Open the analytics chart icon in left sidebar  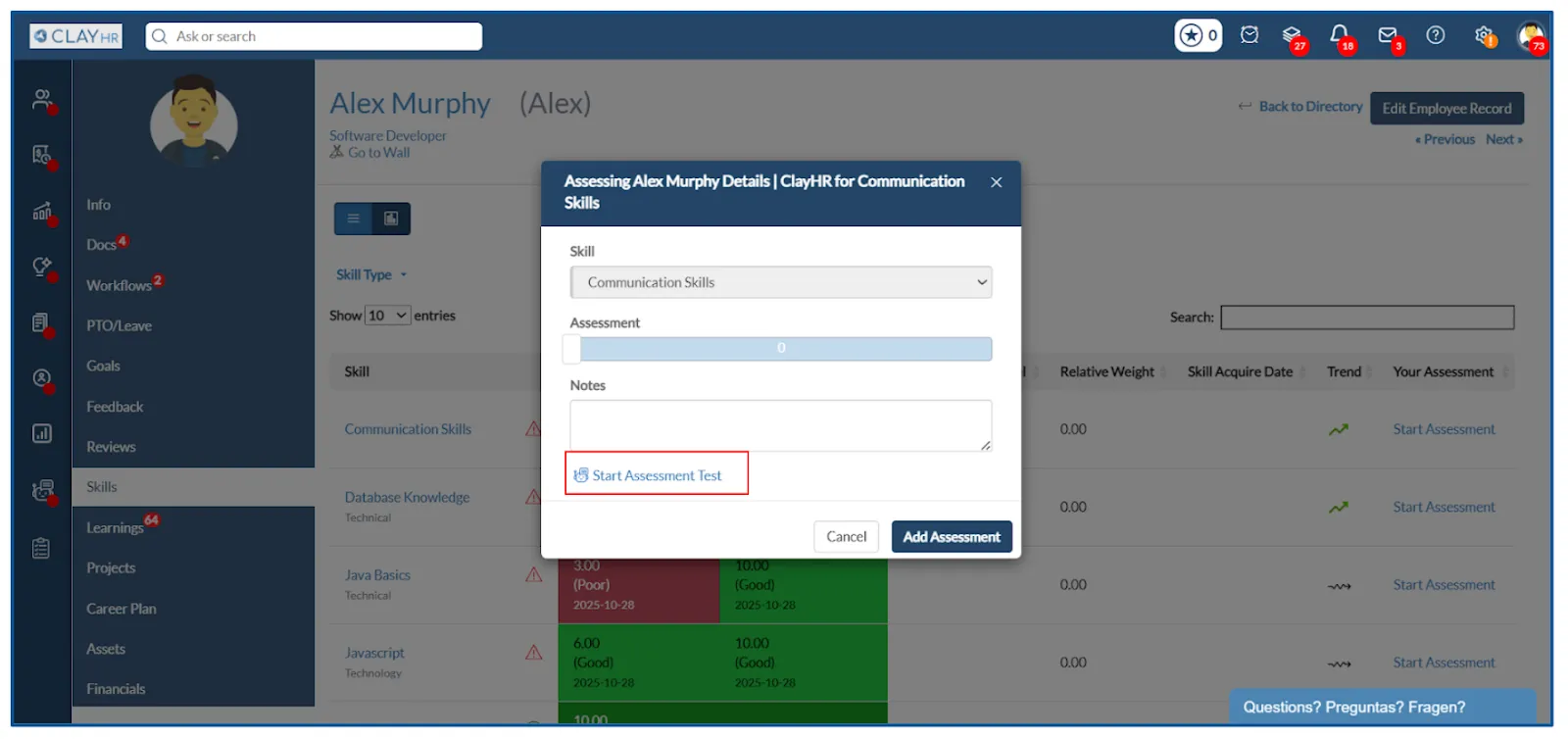click(42, 211)
